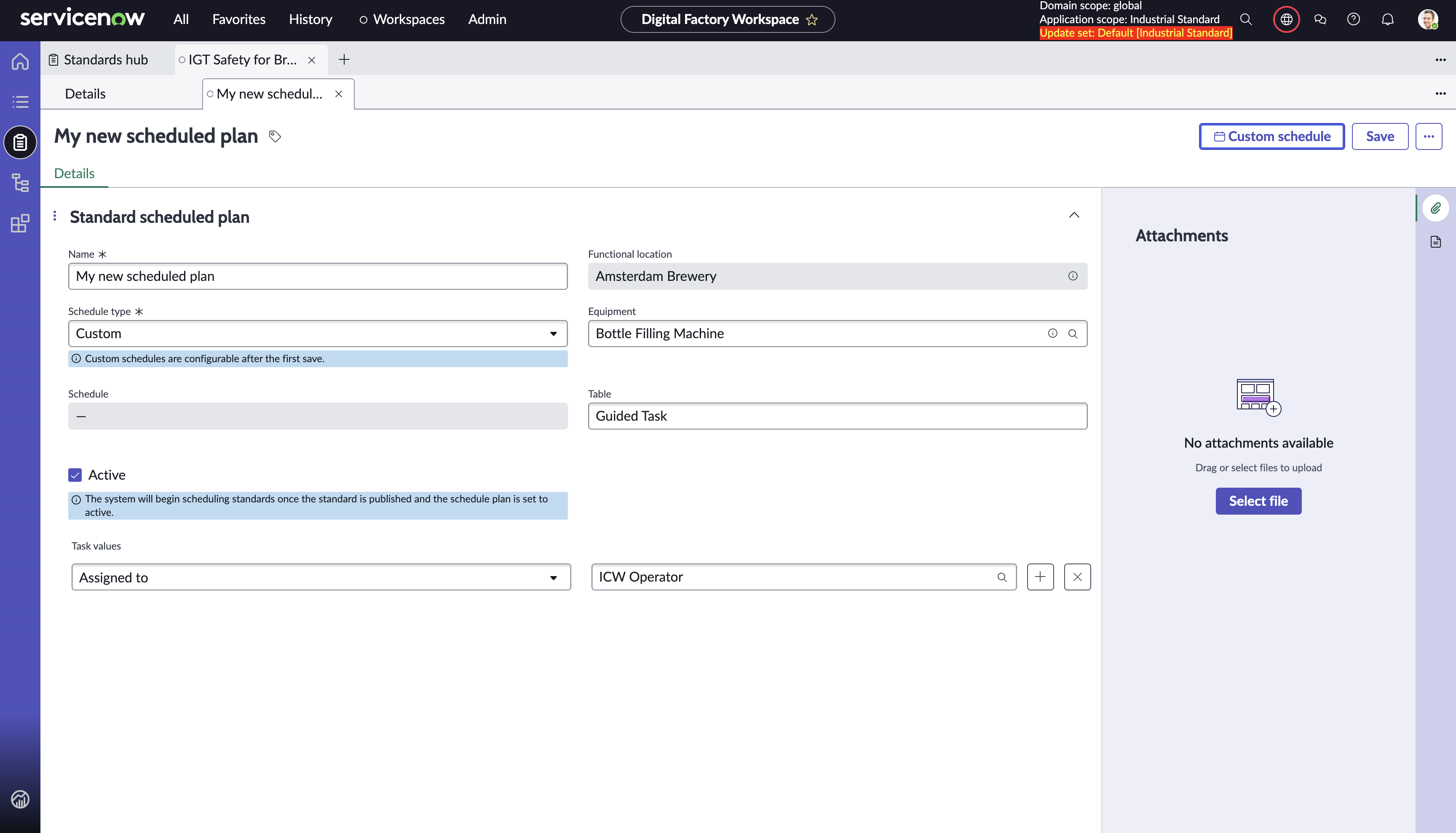The width and height of the screenshot is (1456, 833).
Task: Search Equipment records with magnifier icon
Action: point(1073,334)
